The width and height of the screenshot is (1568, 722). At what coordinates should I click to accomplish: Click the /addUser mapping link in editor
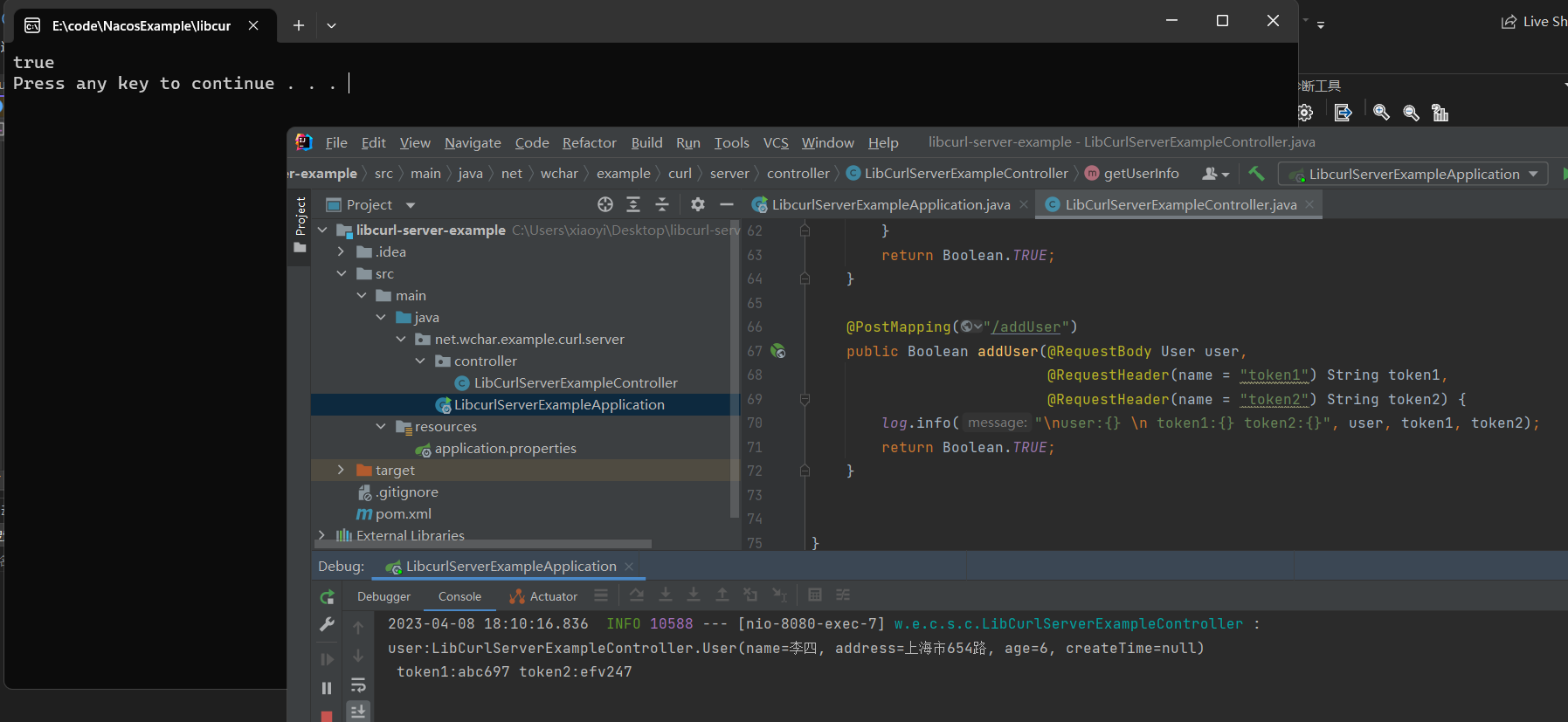(x=1026, y=327)
